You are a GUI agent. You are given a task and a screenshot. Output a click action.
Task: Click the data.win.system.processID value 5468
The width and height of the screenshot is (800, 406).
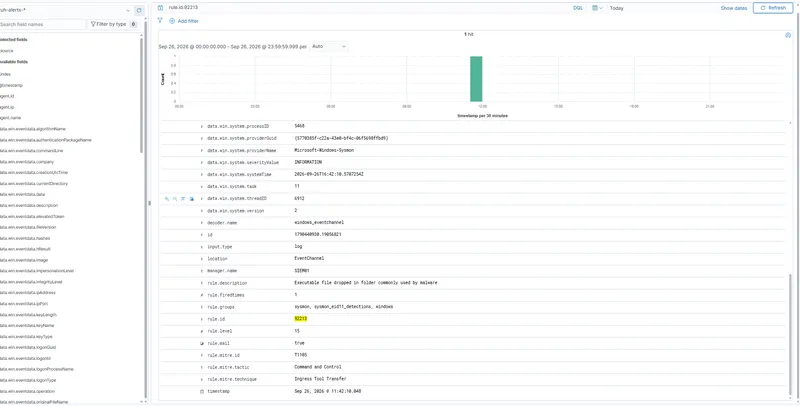pos(299,125)
